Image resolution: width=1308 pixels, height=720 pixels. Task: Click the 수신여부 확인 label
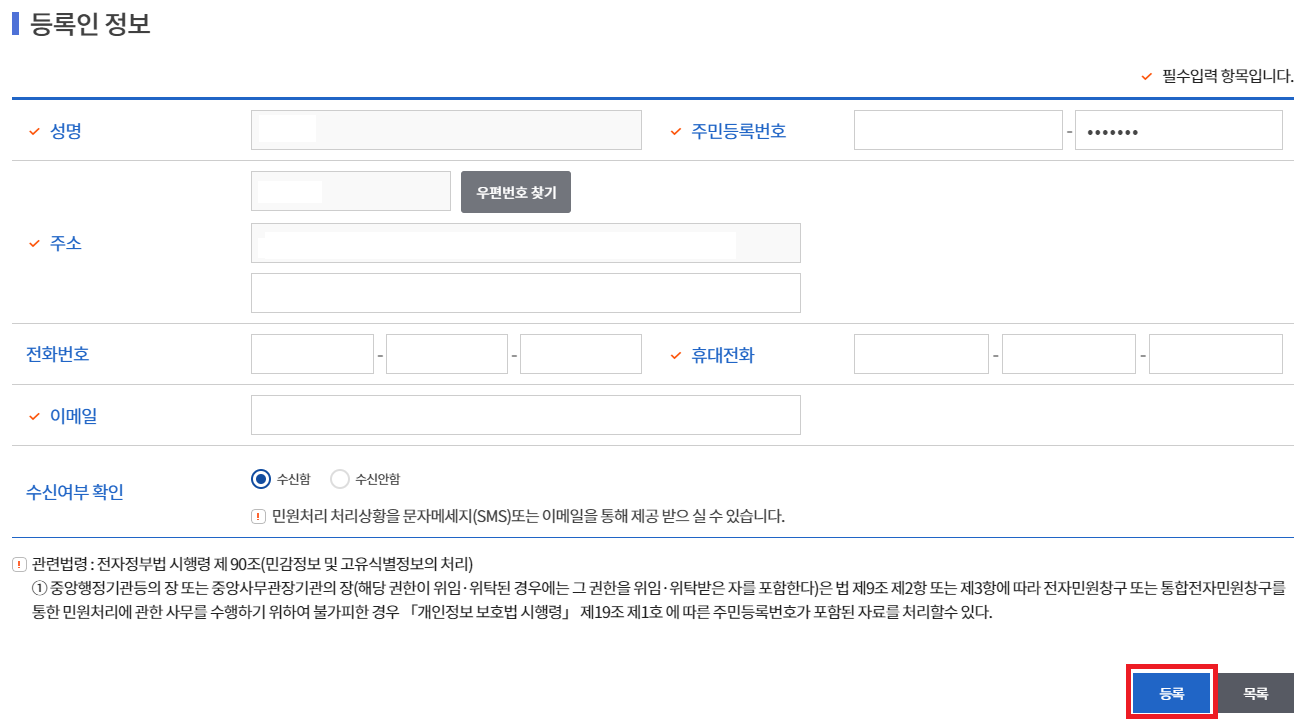click(x=75, y=493)
